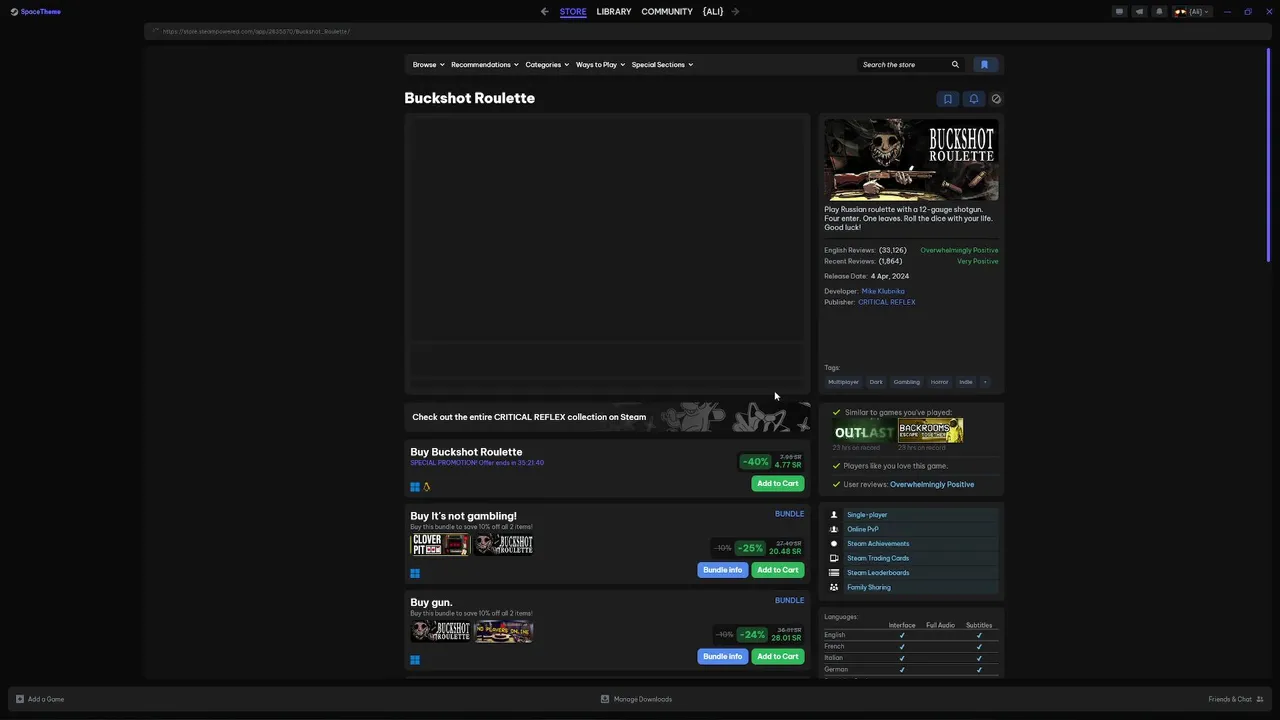The height and width of the screenshot is (720, 1280).
Task: Expand the Recommendations dropdown
Action: pyautogui.click(x=485, y=65)
